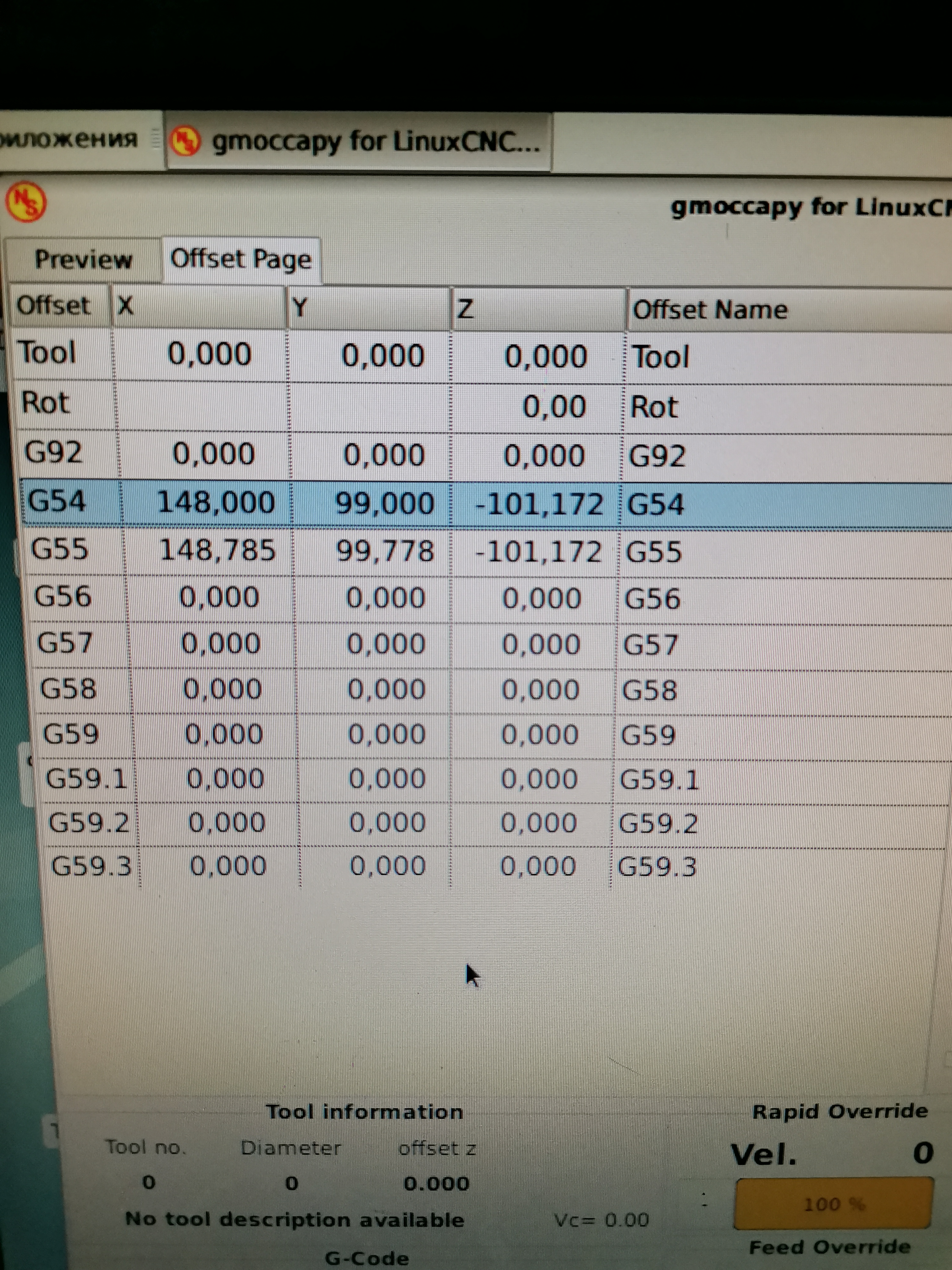Click G55 X value 148,785
952x1270 pixels.
(217, 550)
